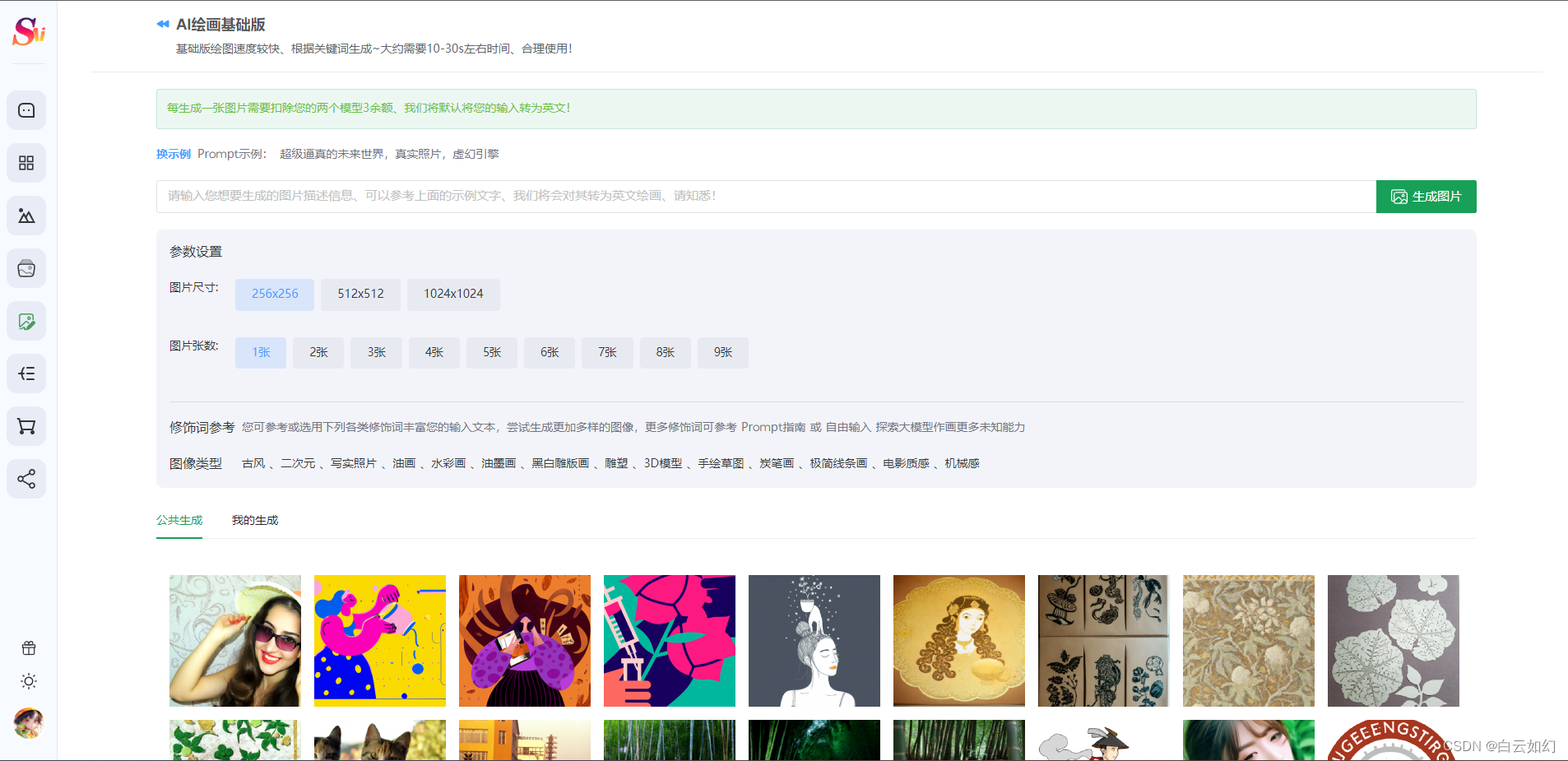The width and height of the screenshot is (1568, 761).
Task: Open the image drawing sidebar icon
Action: (x=26, y=216)
